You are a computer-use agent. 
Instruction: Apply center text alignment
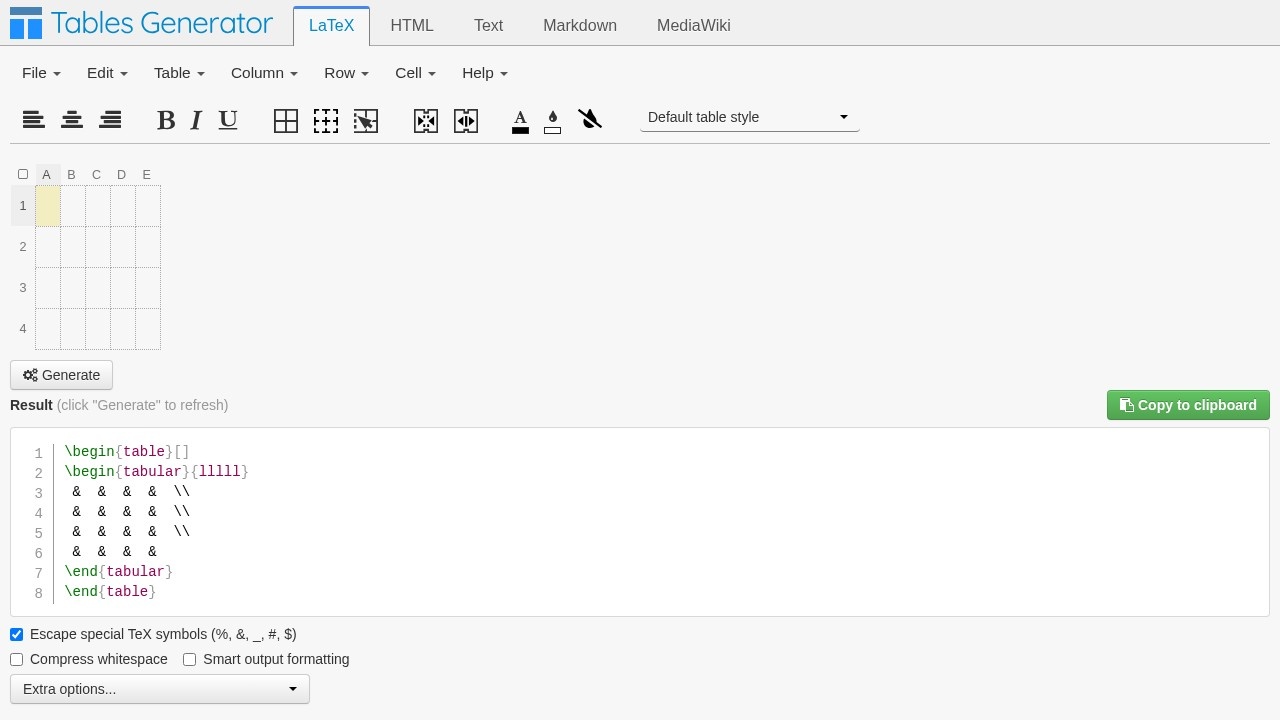click(72, 121)
